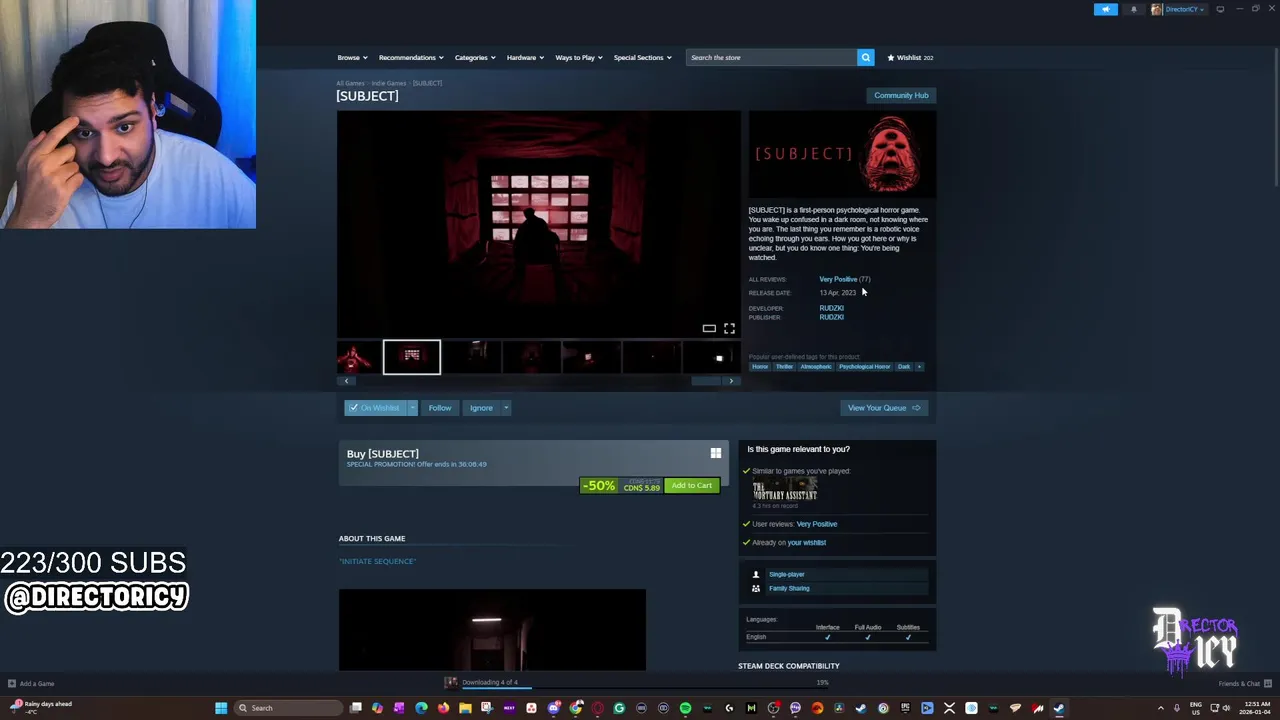Click the All Games breadcrumb link

click(350, 83)
